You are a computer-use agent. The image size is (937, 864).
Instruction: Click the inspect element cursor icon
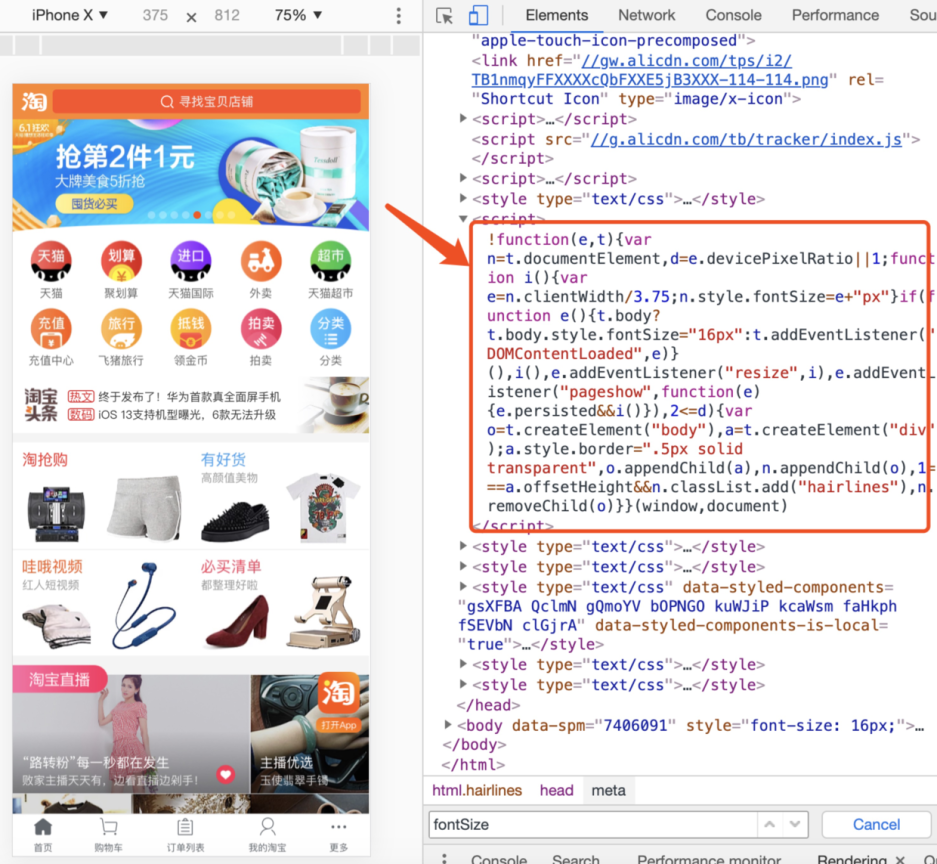pos(444,16)
